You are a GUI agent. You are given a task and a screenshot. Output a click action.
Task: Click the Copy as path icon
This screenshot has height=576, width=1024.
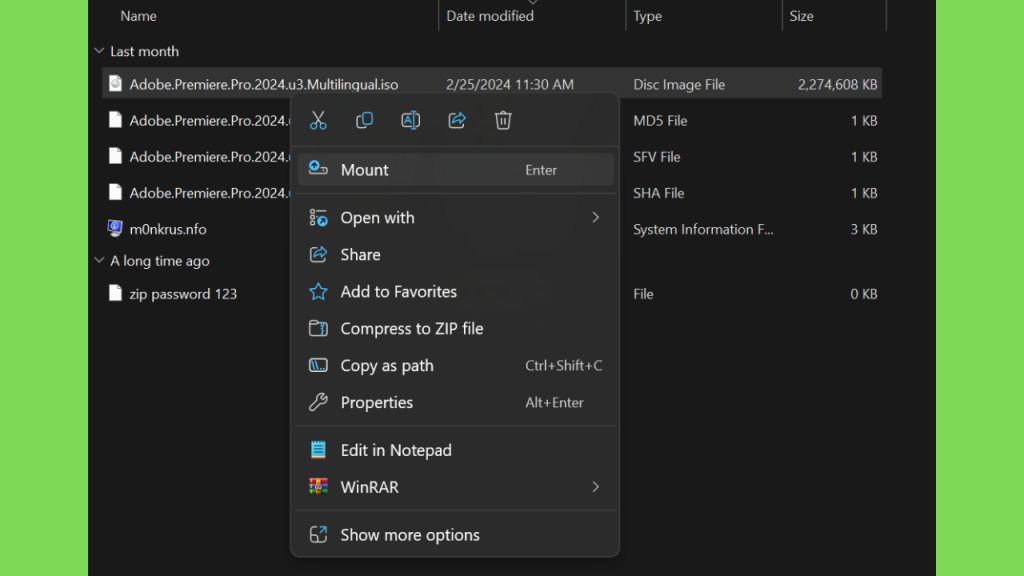click(318, 365)
